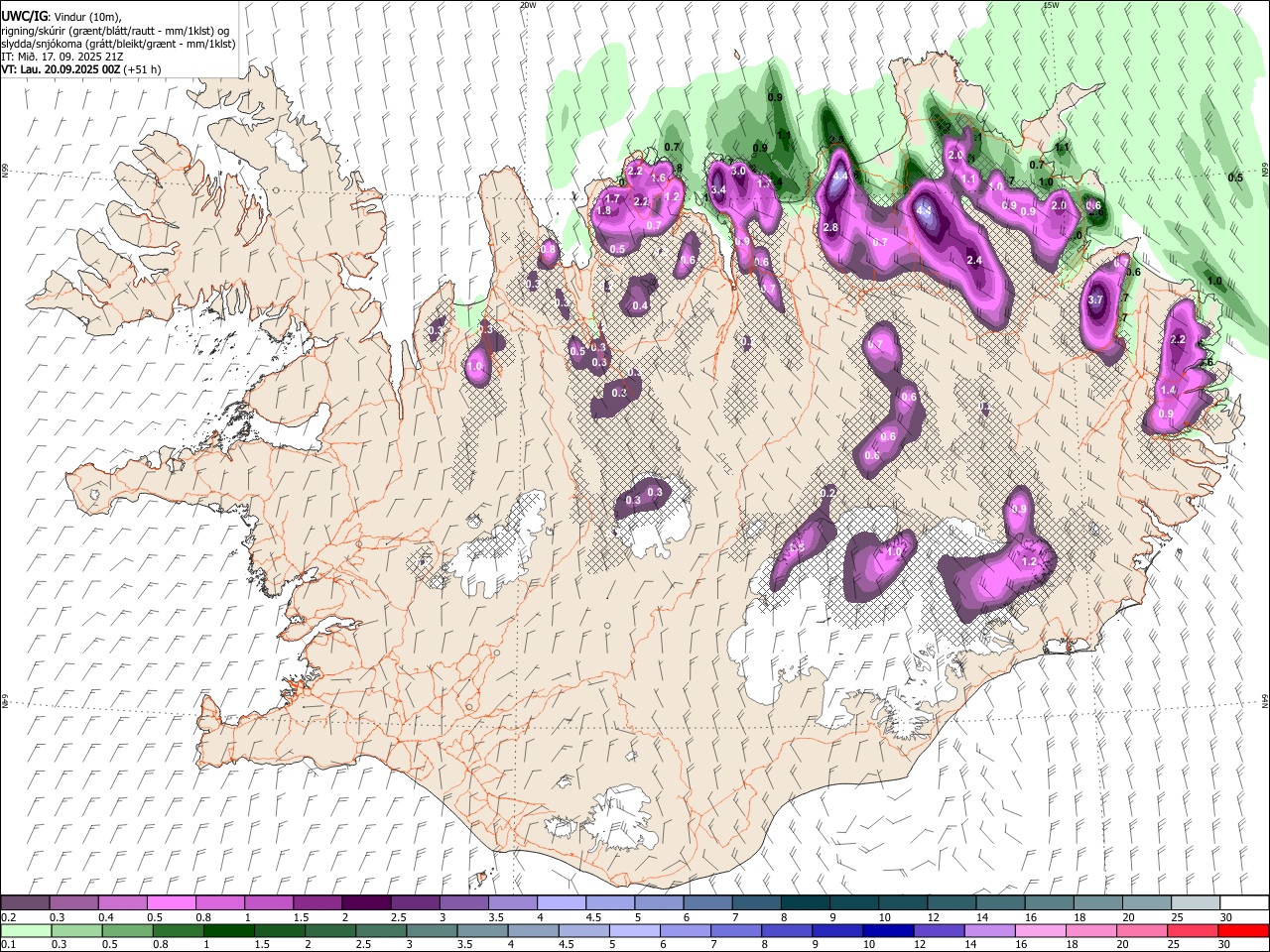Click the 'IT: Mið. 17. 09. 2025 21Z' line
The width and height of the screenshot is (1270, 952).
[63, 57]
